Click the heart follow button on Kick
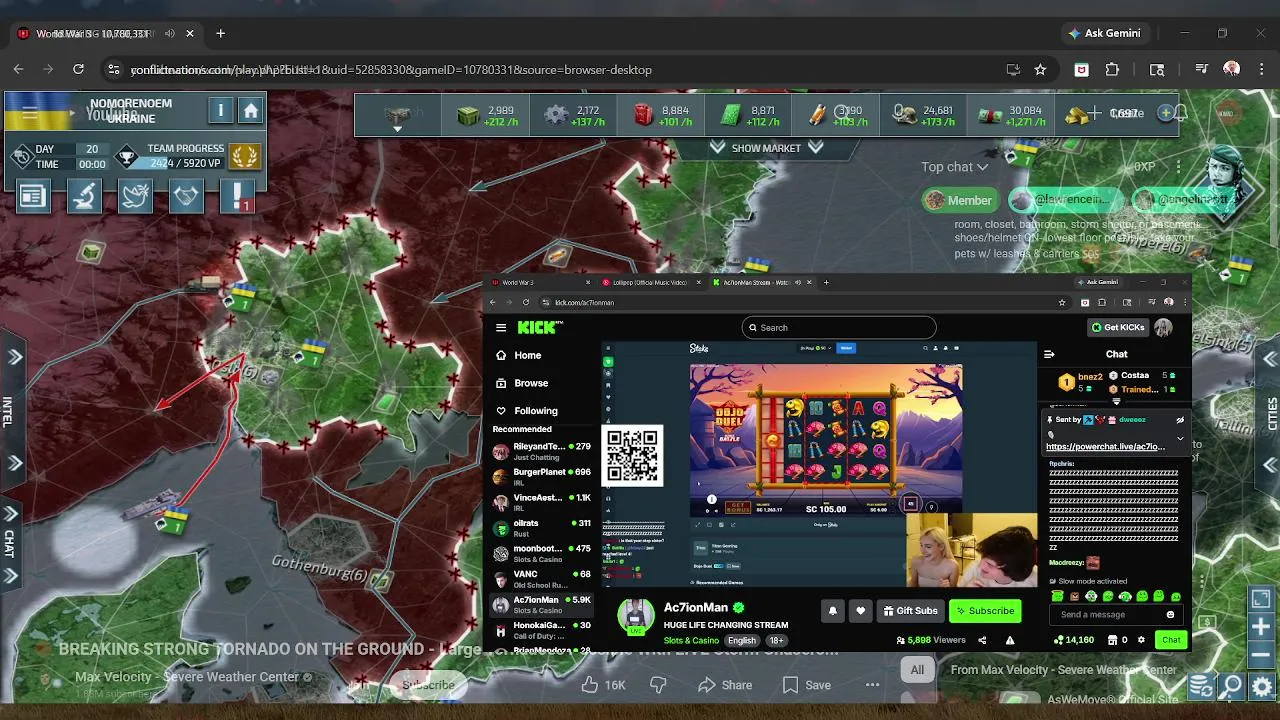 [x=860, y=611]
